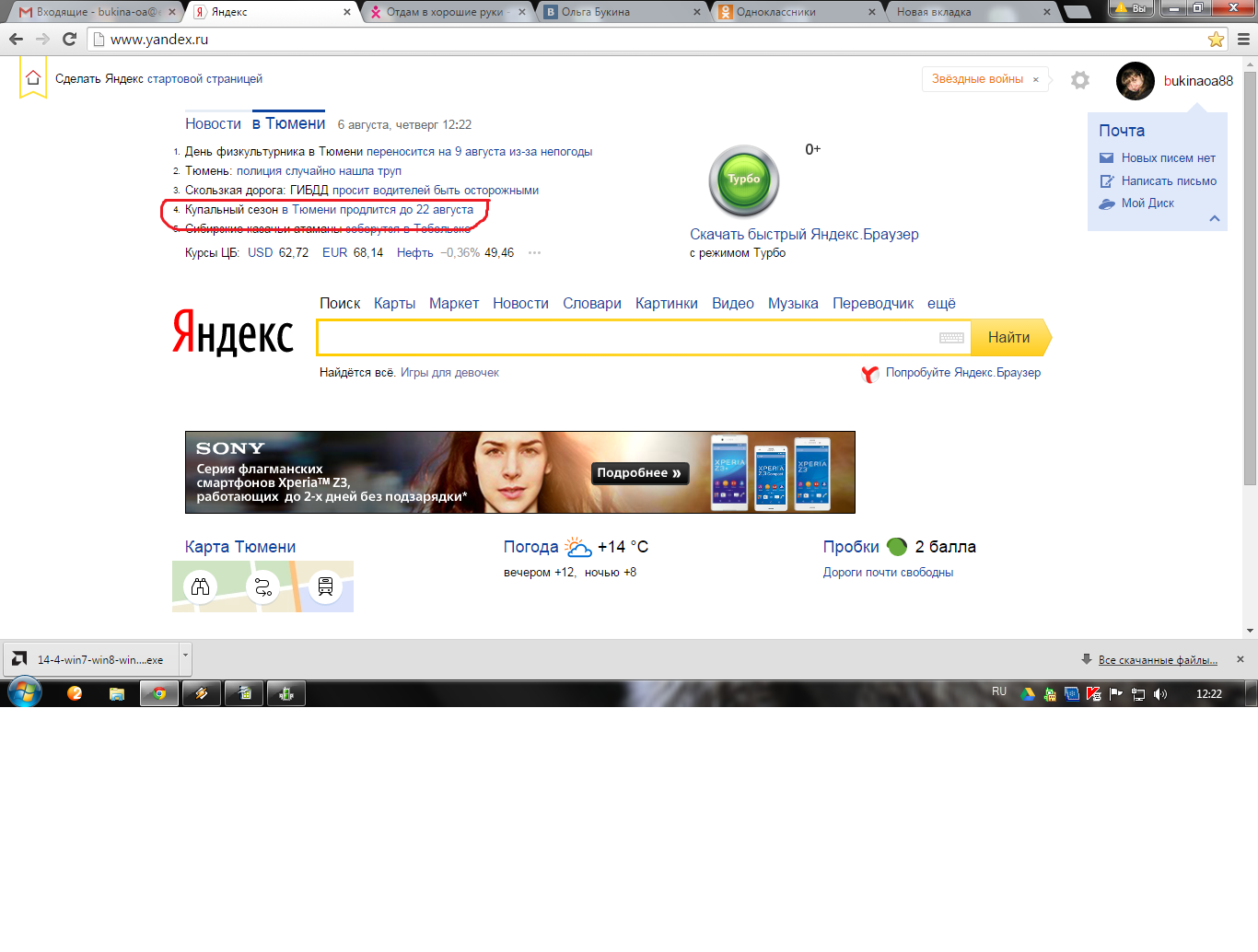Collapse the Почта mail panel chevron

click(1214, 218)
